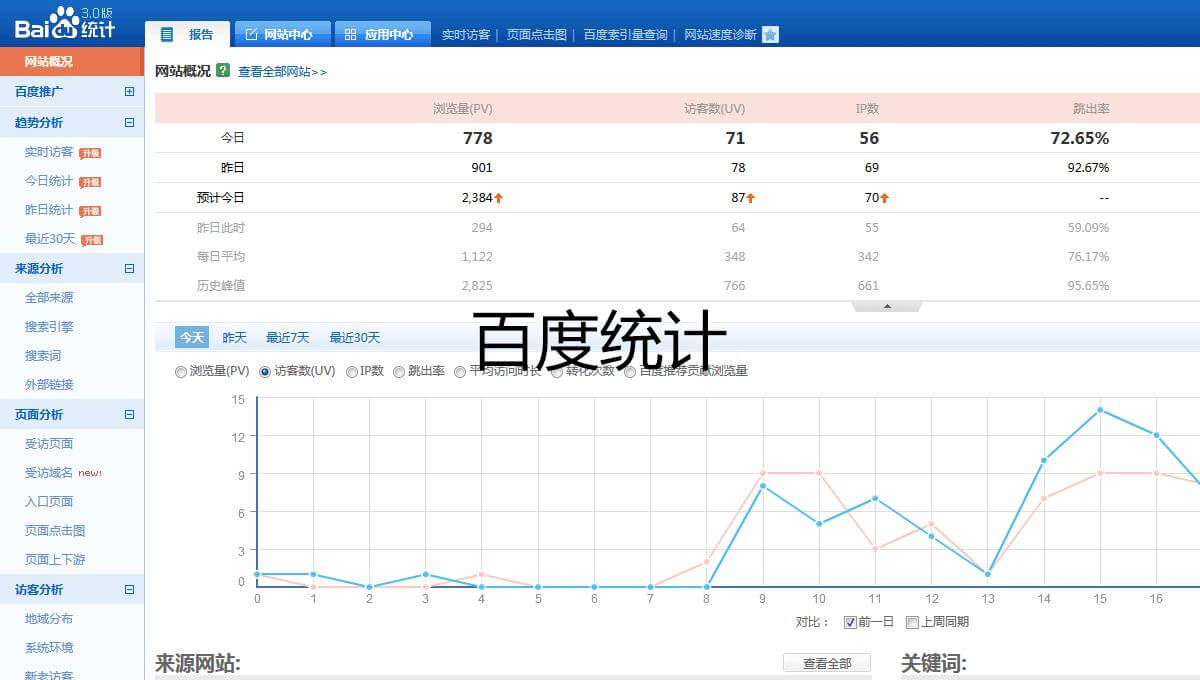1200x680 pixels.
Task: Switch the chart to 最近7天
Action: [288, 338]
